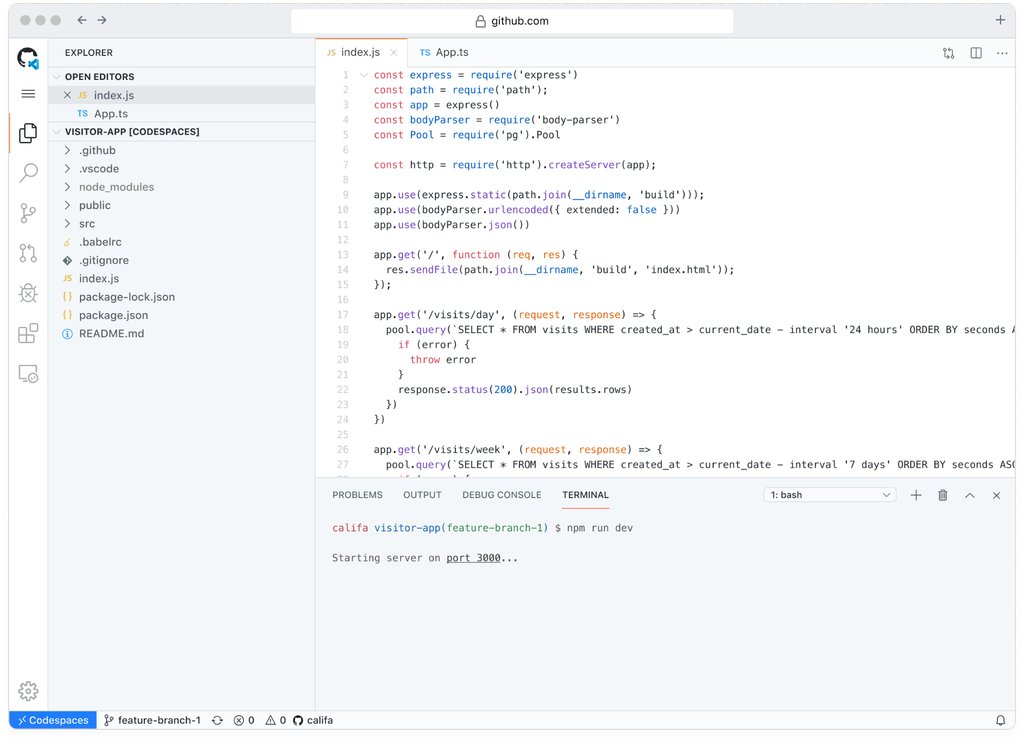1024x743 pixels.
Task: Click the terminal prompt 'npm run dev' line
Action: pyautogui.click(x=482, y=528)
